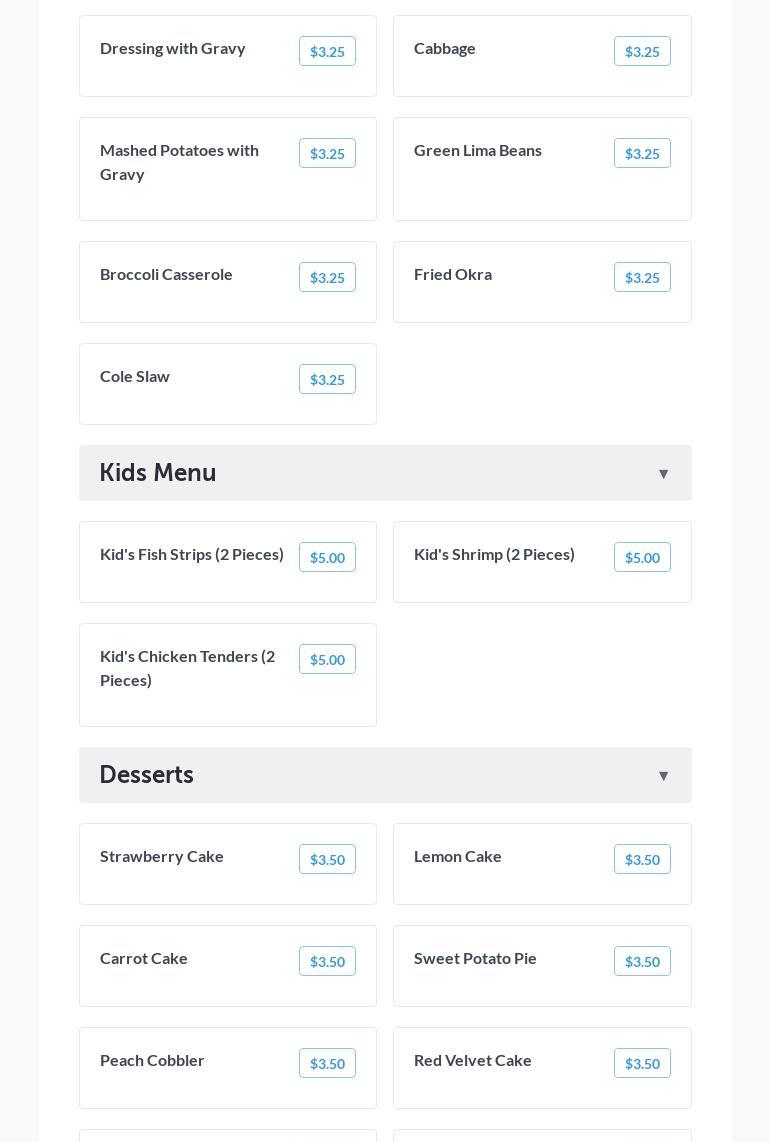Choose Lemon Cake $3.50 price tag

(642, 860)
